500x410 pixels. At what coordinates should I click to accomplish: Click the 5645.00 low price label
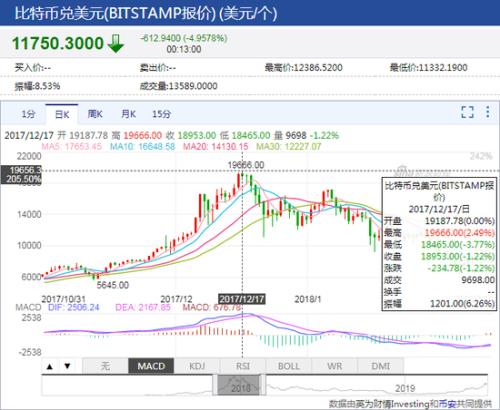click(x=113, y=285)
